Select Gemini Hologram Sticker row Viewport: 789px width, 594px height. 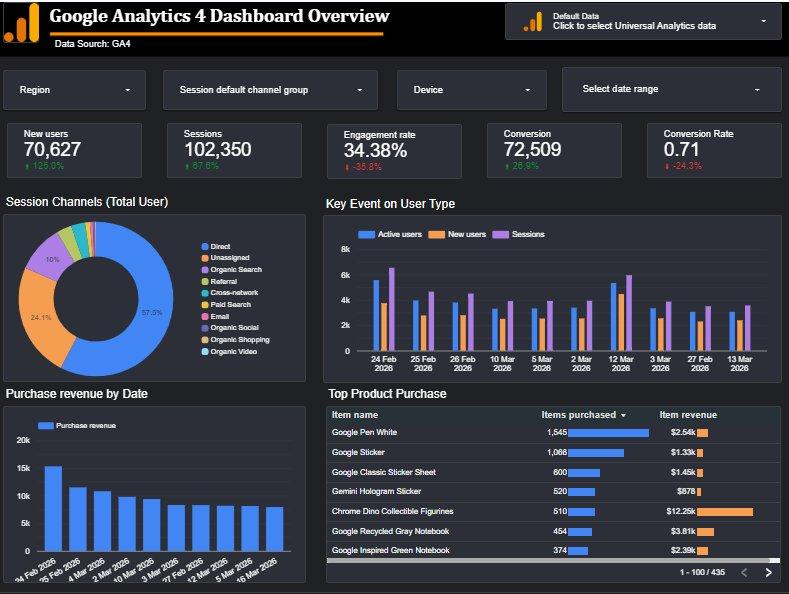(x=554, y=492)
